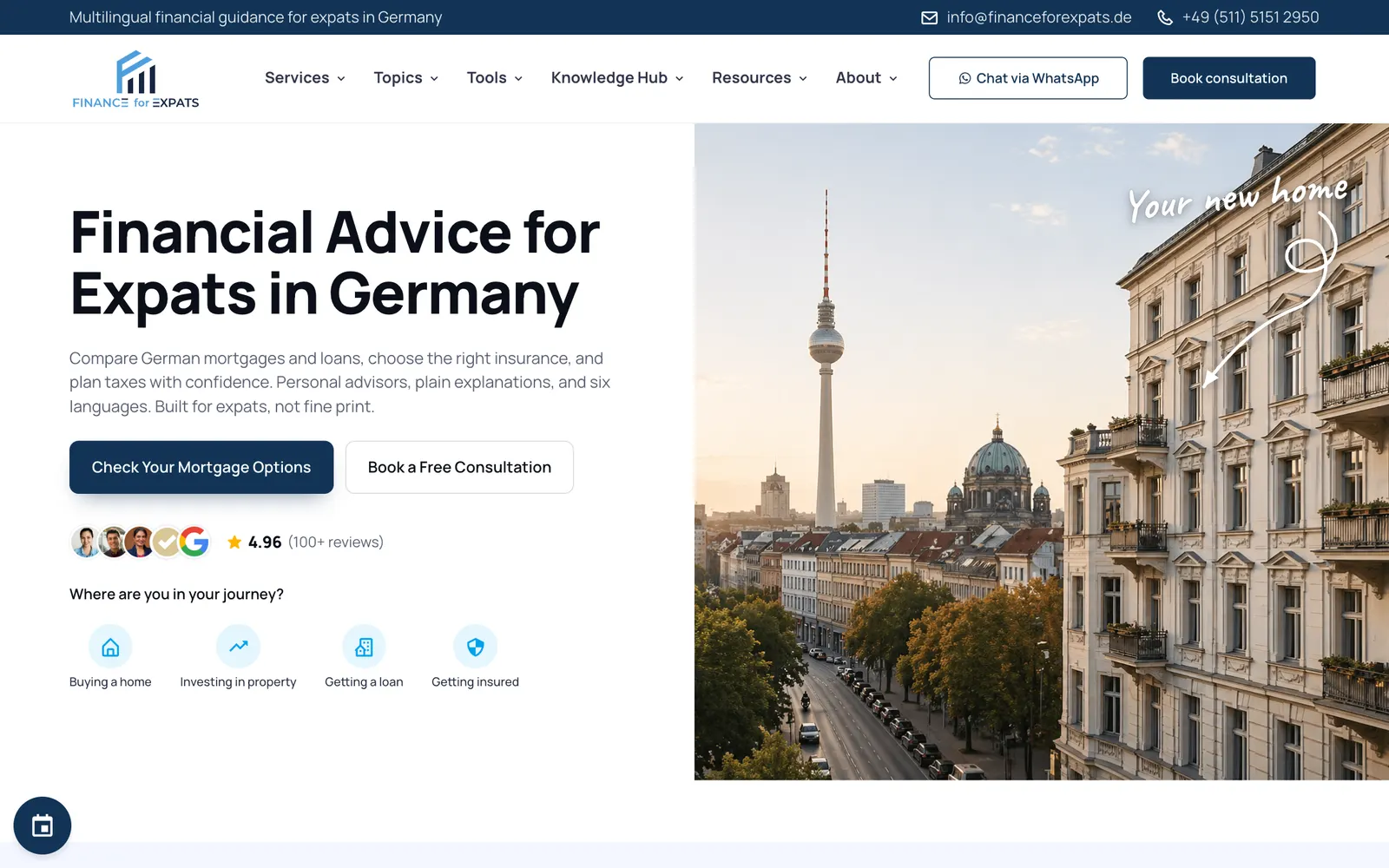Open the Topics menu label
1389x868 pixels.
(x=398, y=78)
